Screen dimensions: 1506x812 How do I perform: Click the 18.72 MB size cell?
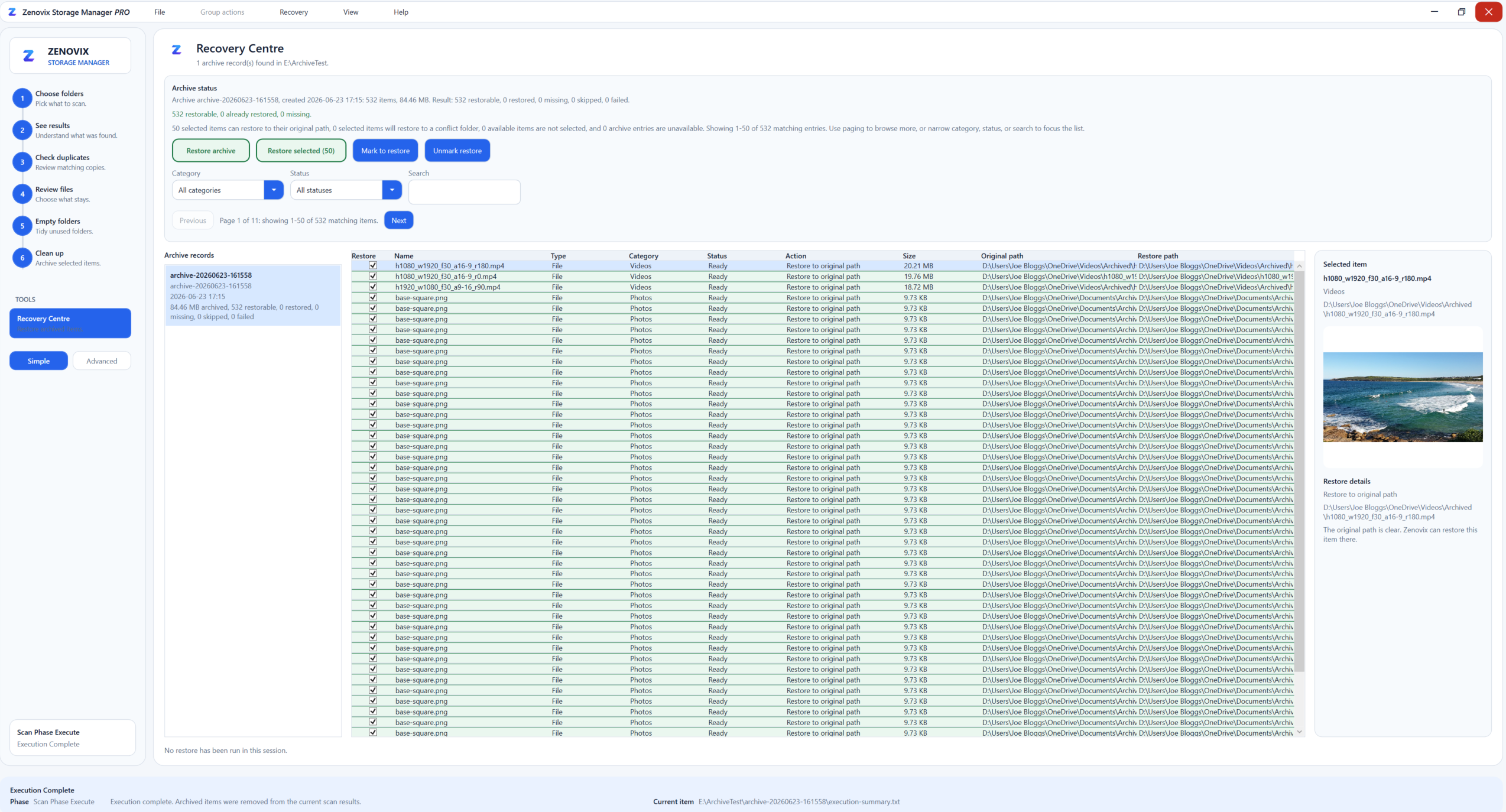click(918, 287)
